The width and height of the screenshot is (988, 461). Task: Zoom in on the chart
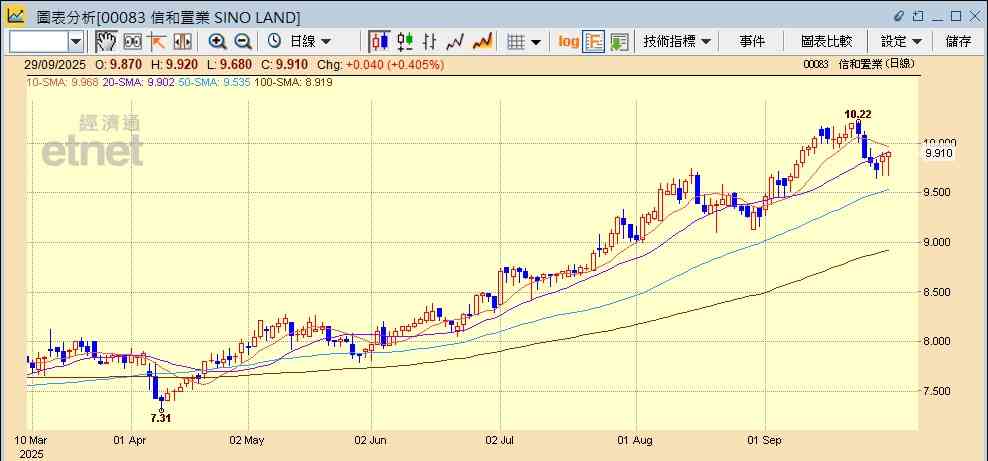217,42
